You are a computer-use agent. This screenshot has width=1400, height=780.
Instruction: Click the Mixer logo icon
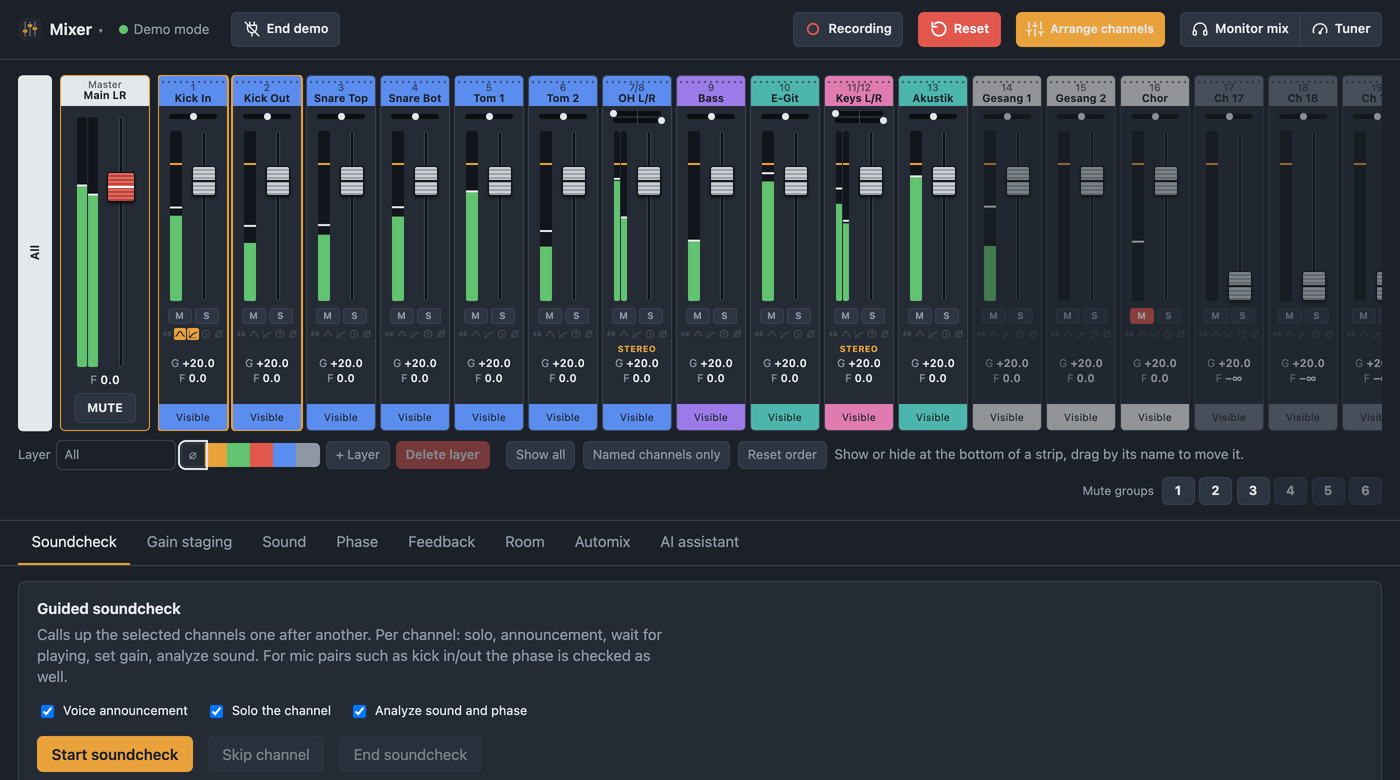(30, 29)
